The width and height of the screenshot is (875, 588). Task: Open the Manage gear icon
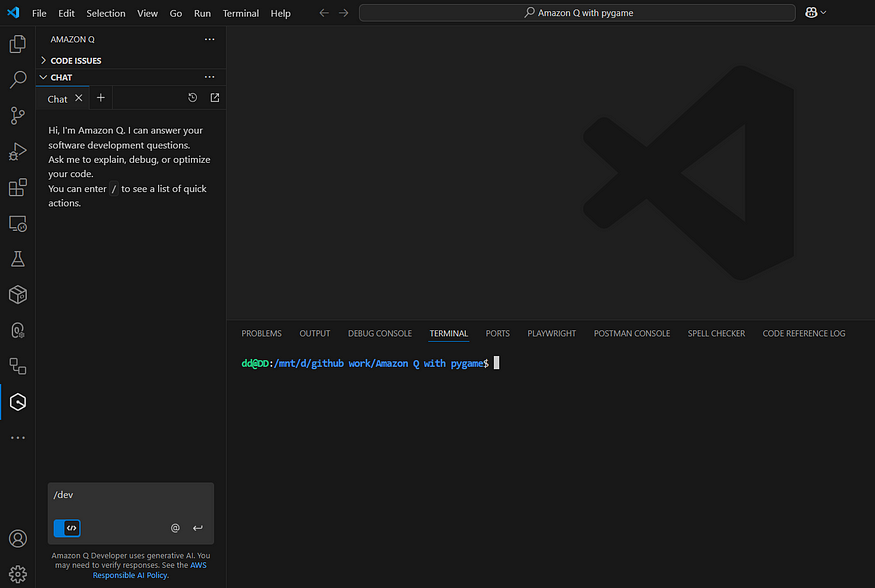18,574
